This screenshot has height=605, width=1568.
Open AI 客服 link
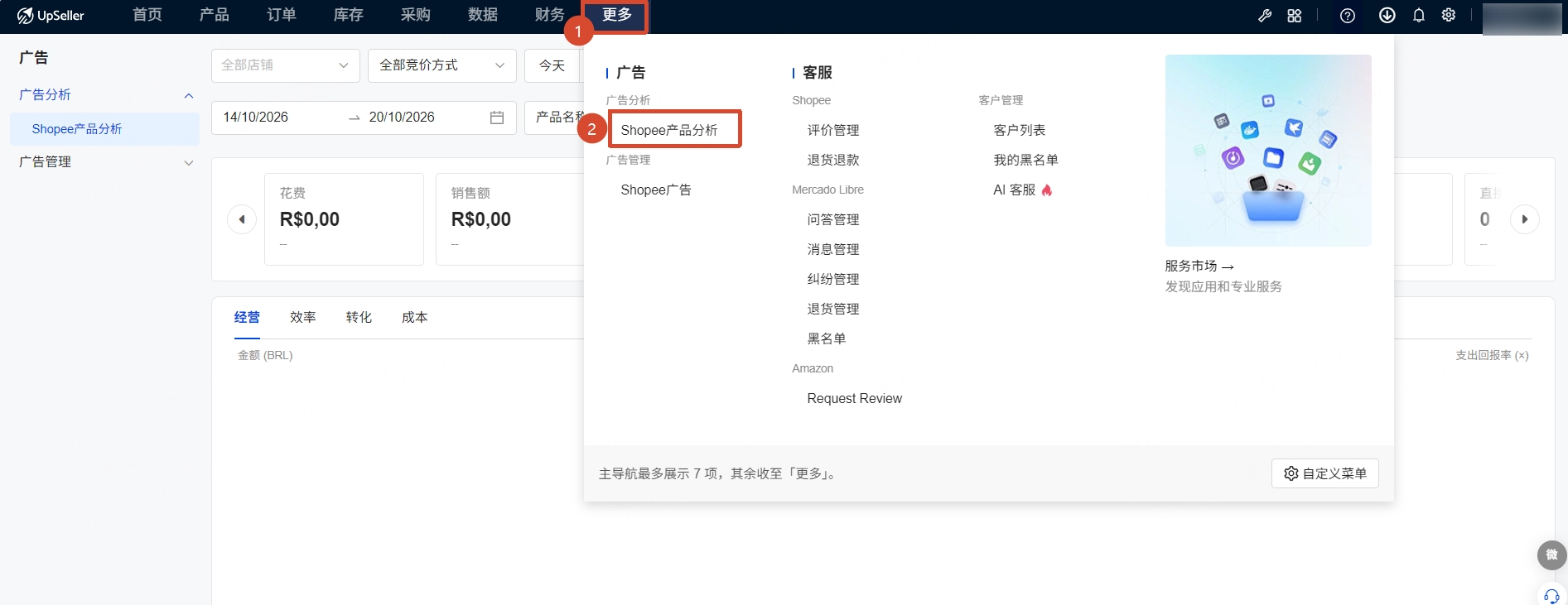pyautogui.click(x=1023, y=190)
